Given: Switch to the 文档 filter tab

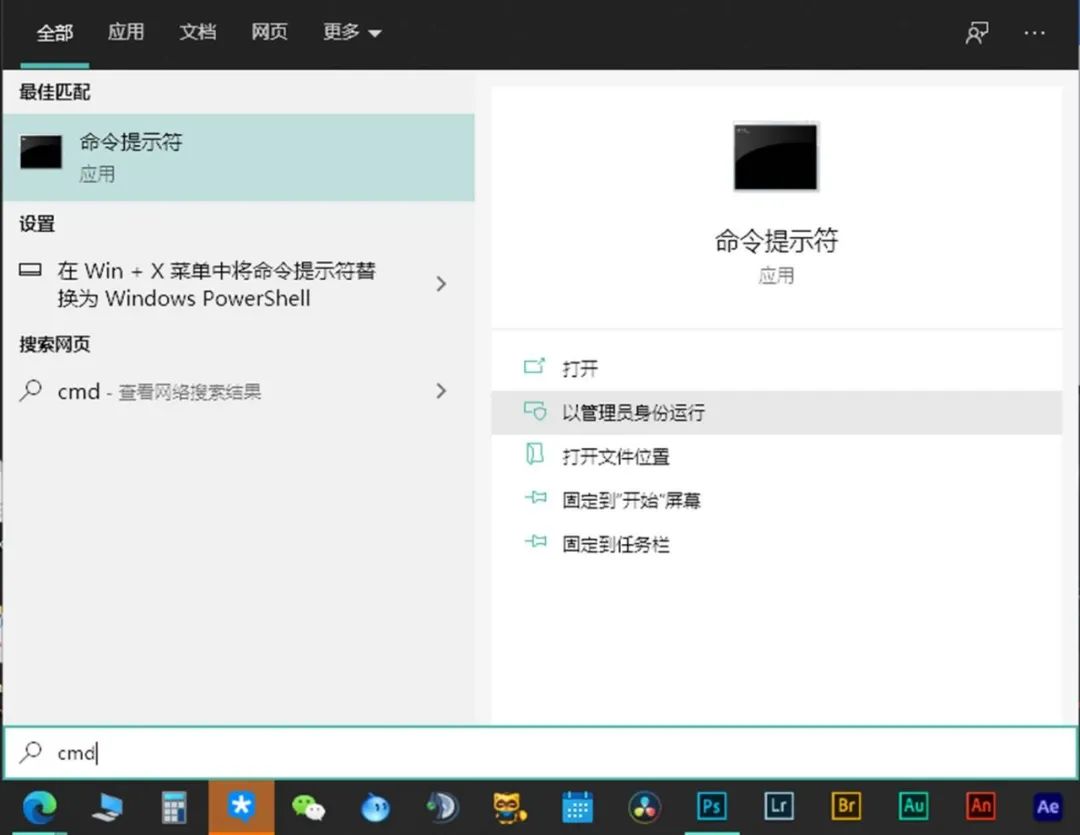Looking at the screenshot, I should point(197,32).
